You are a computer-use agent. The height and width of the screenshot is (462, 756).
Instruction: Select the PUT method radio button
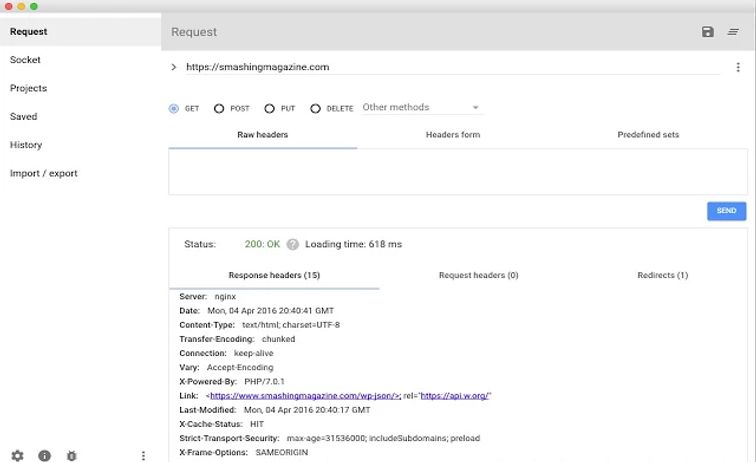click(269, 108)
